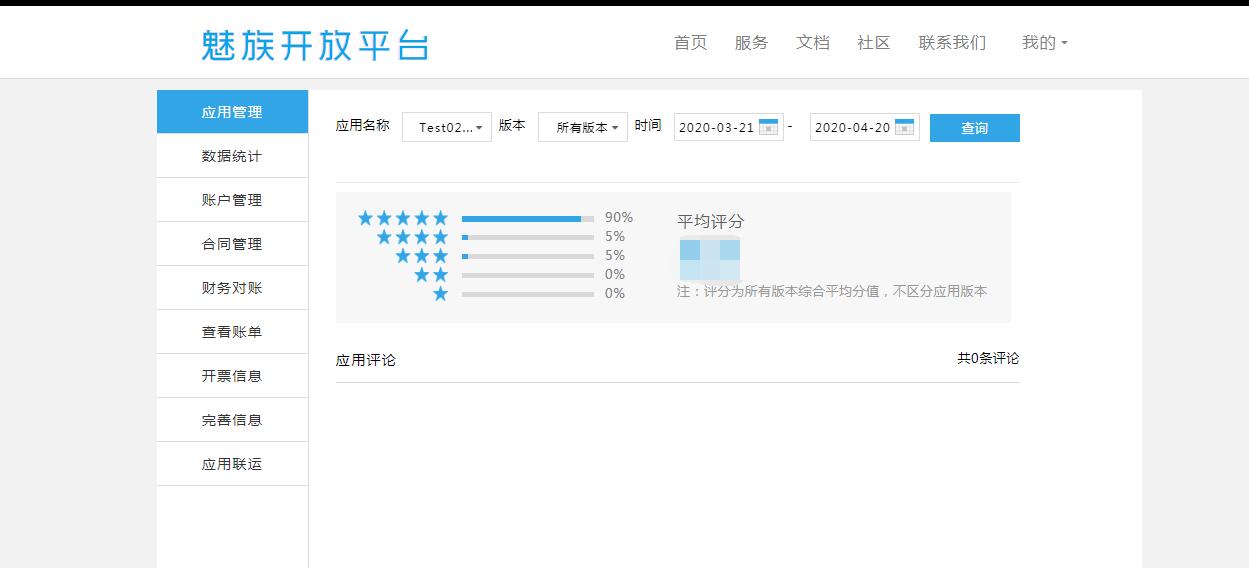
Task: Open 服务 in top navigation
Action: tap(751, 43)
